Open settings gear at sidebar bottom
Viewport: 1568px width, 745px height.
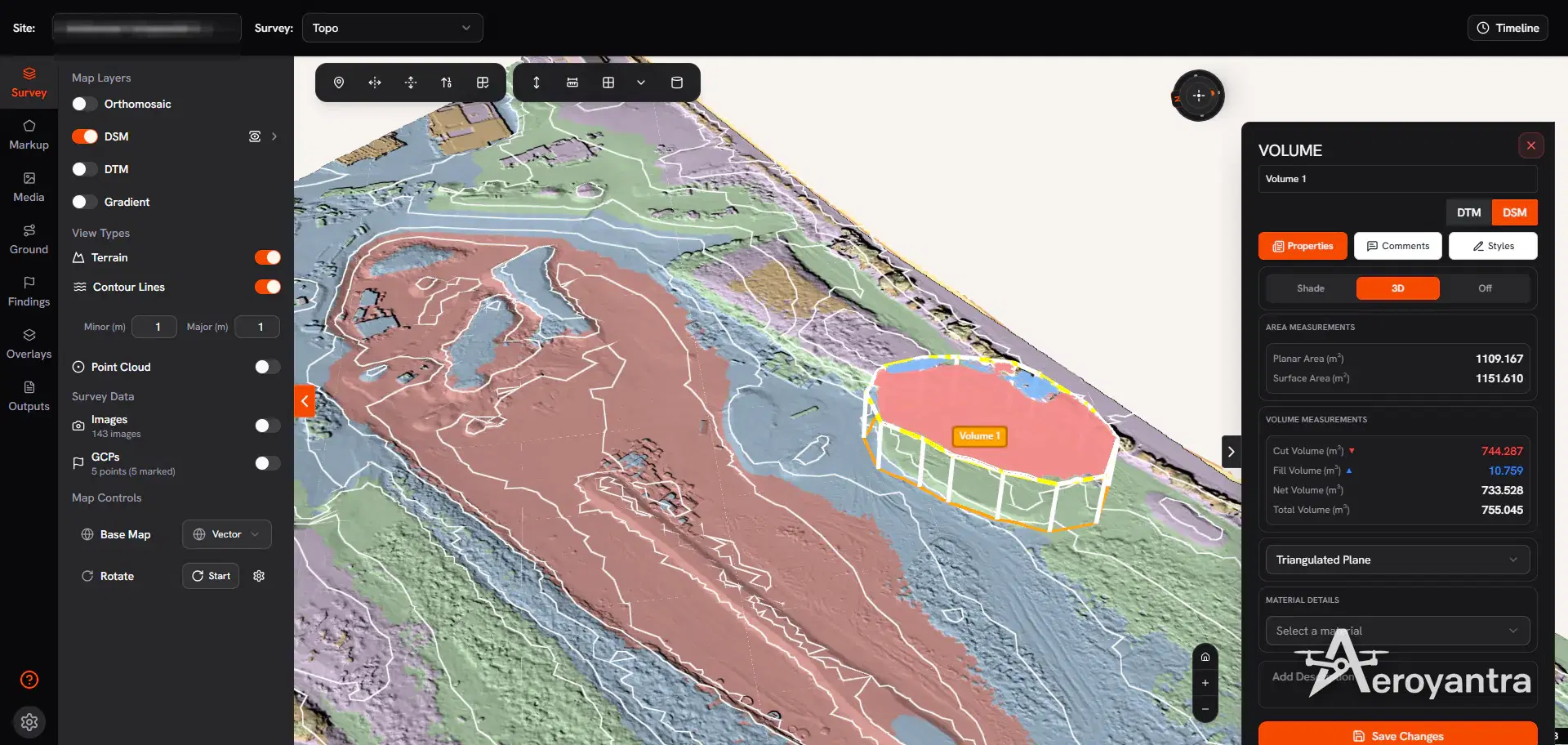click(x=29, y=722)
